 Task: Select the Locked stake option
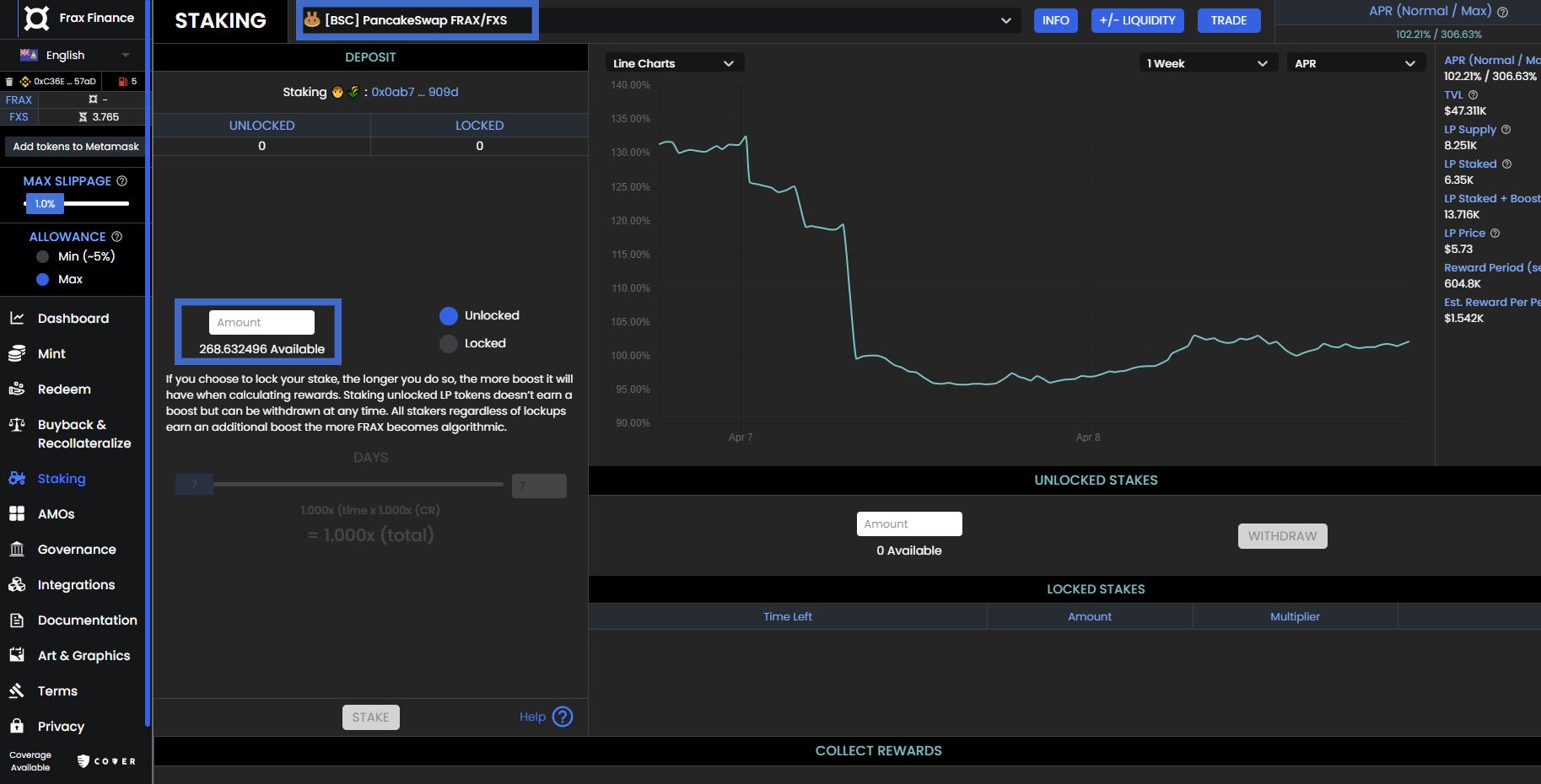(449, 343)
